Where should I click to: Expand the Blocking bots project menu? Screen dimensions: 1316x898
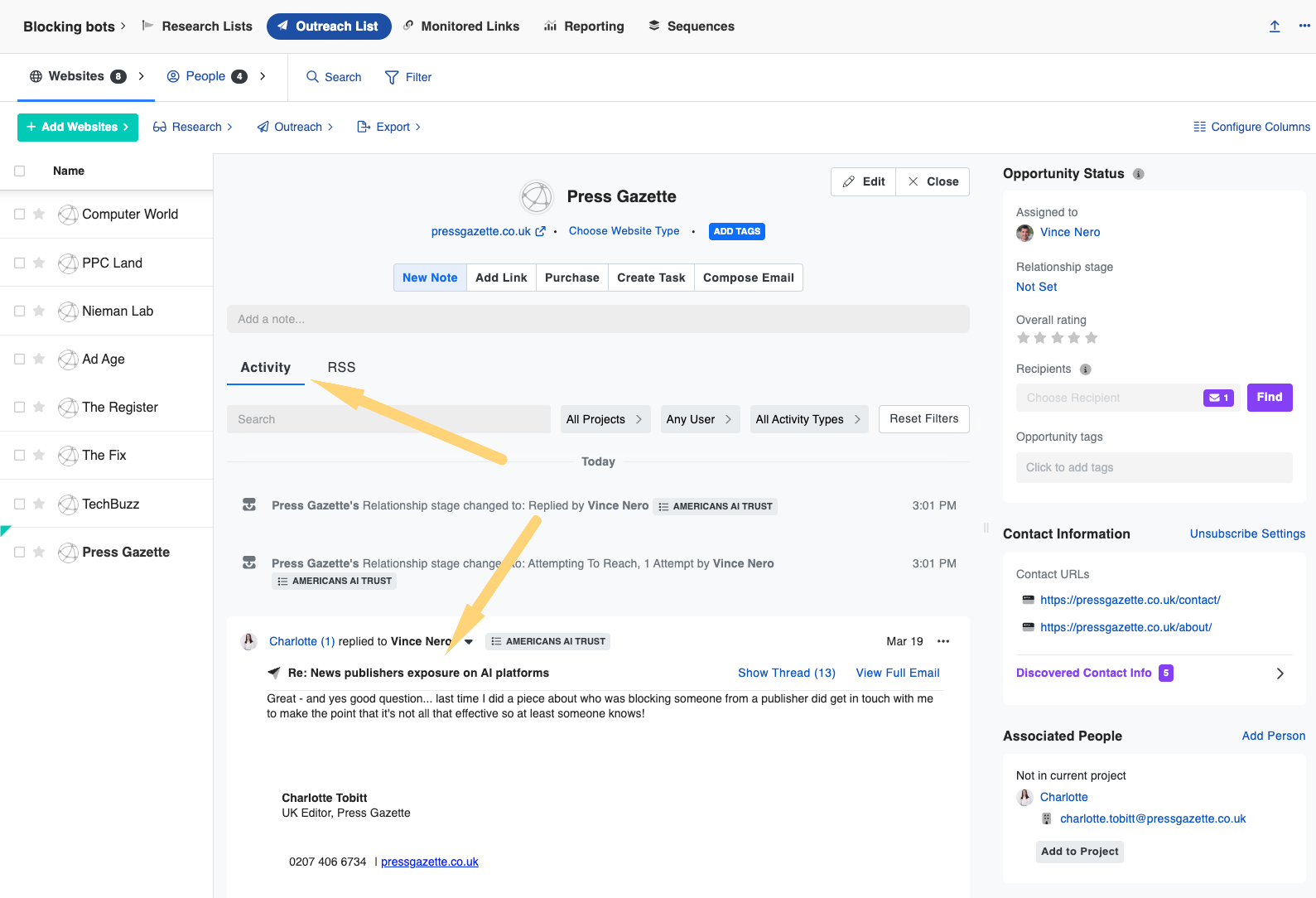coord(75,27)
